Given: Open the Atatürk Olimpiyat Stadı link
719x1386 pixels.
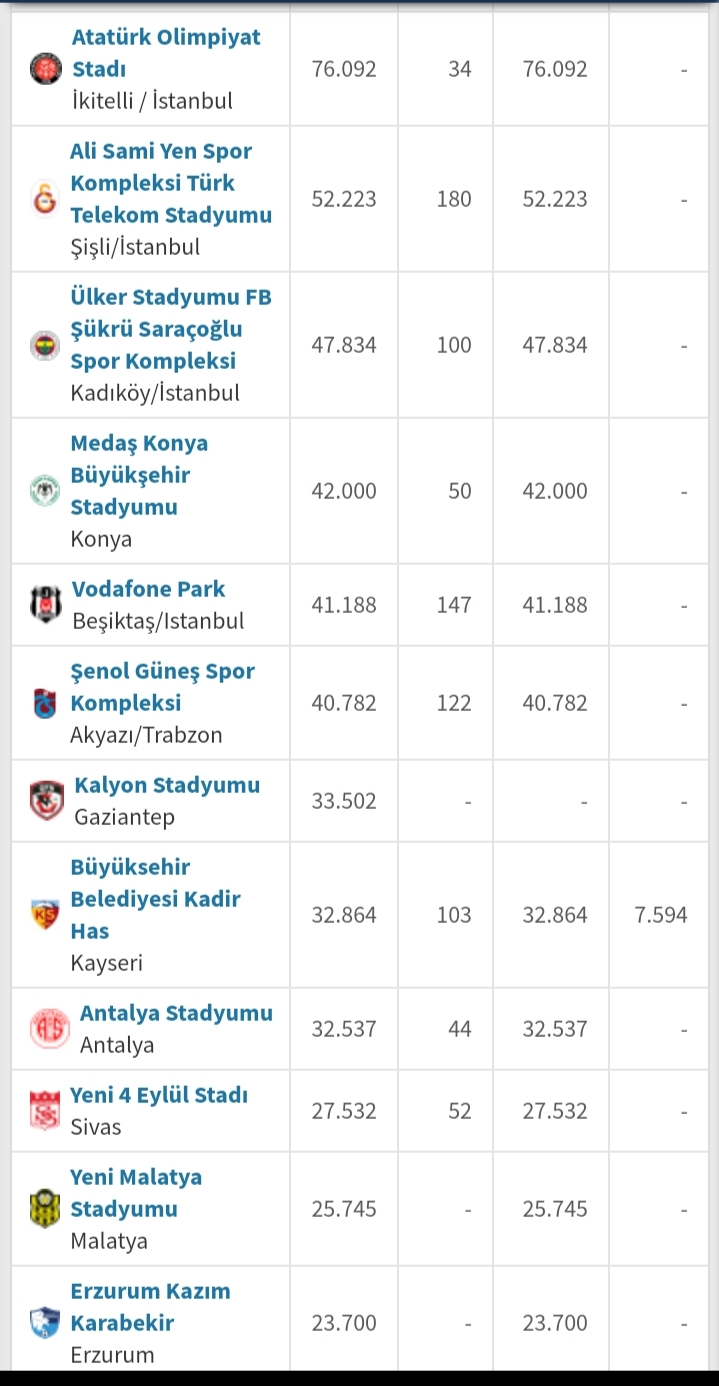Looking at the screenshot, I should [x=166, y=53].
